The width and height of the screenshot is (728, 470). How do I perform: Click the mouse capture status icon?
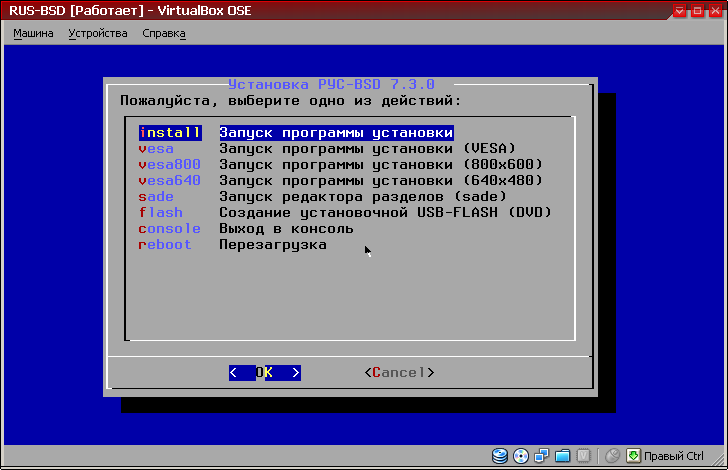(x=612, y=456)
